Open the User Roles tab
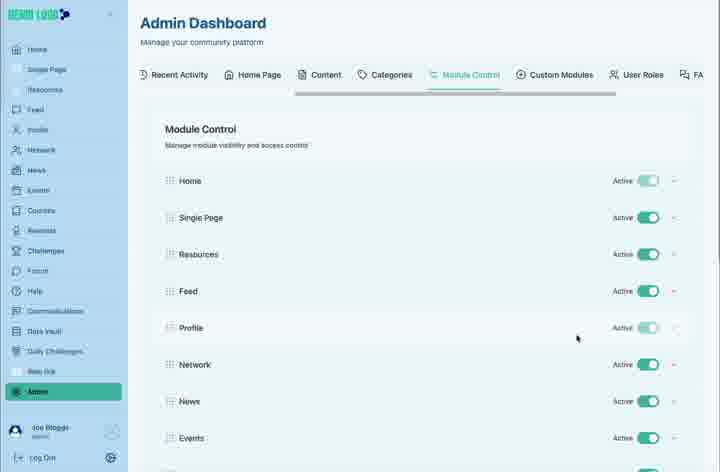720x472 pixels. click(x=636, y=75)
